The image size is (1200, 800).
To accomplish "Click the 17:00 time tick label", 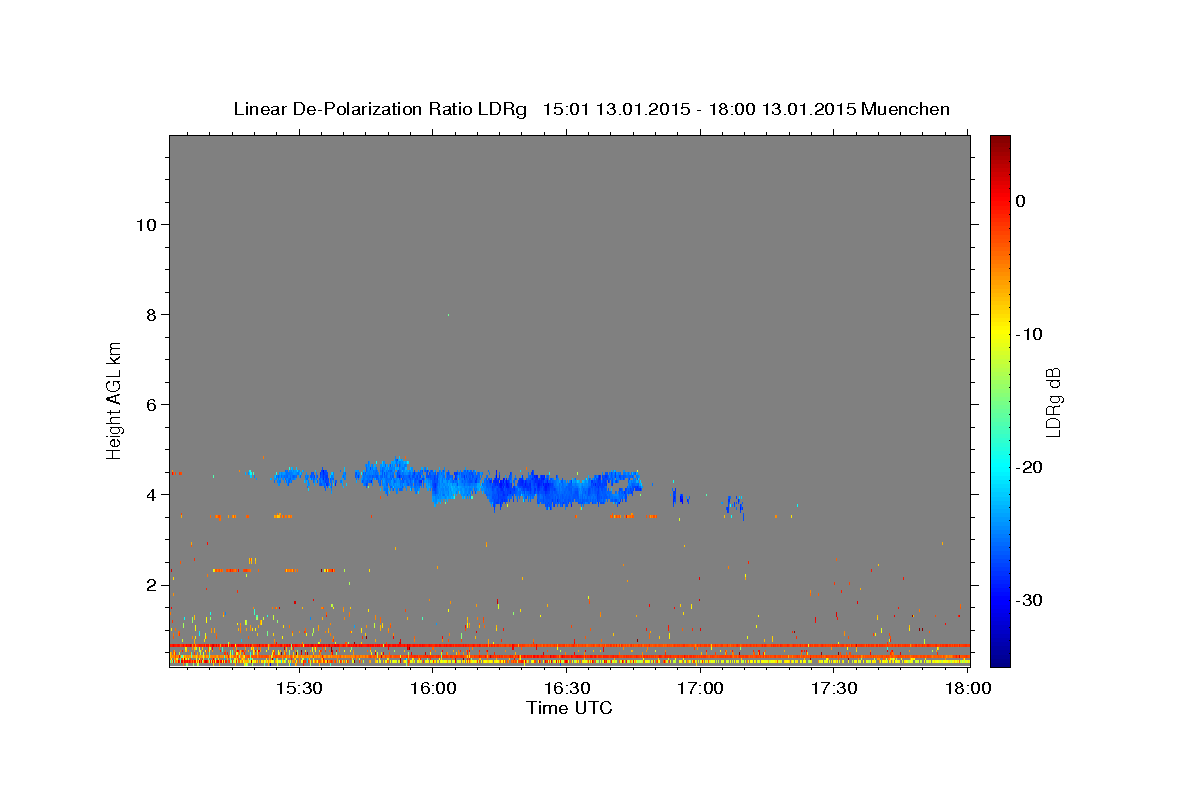I will [x=700, y=689].
